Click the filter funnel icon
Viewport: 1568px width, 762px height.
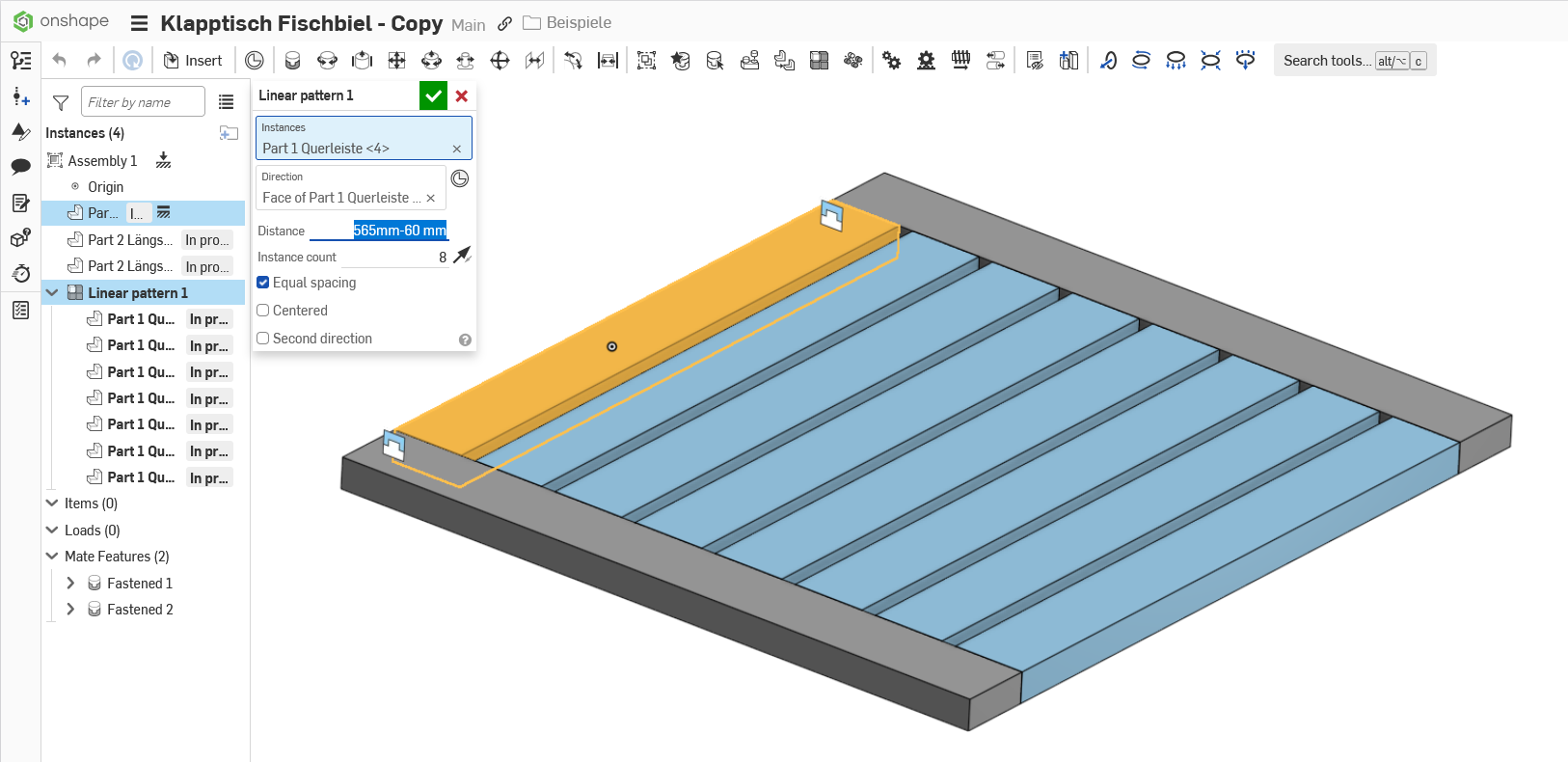click(x=61, y=102)
